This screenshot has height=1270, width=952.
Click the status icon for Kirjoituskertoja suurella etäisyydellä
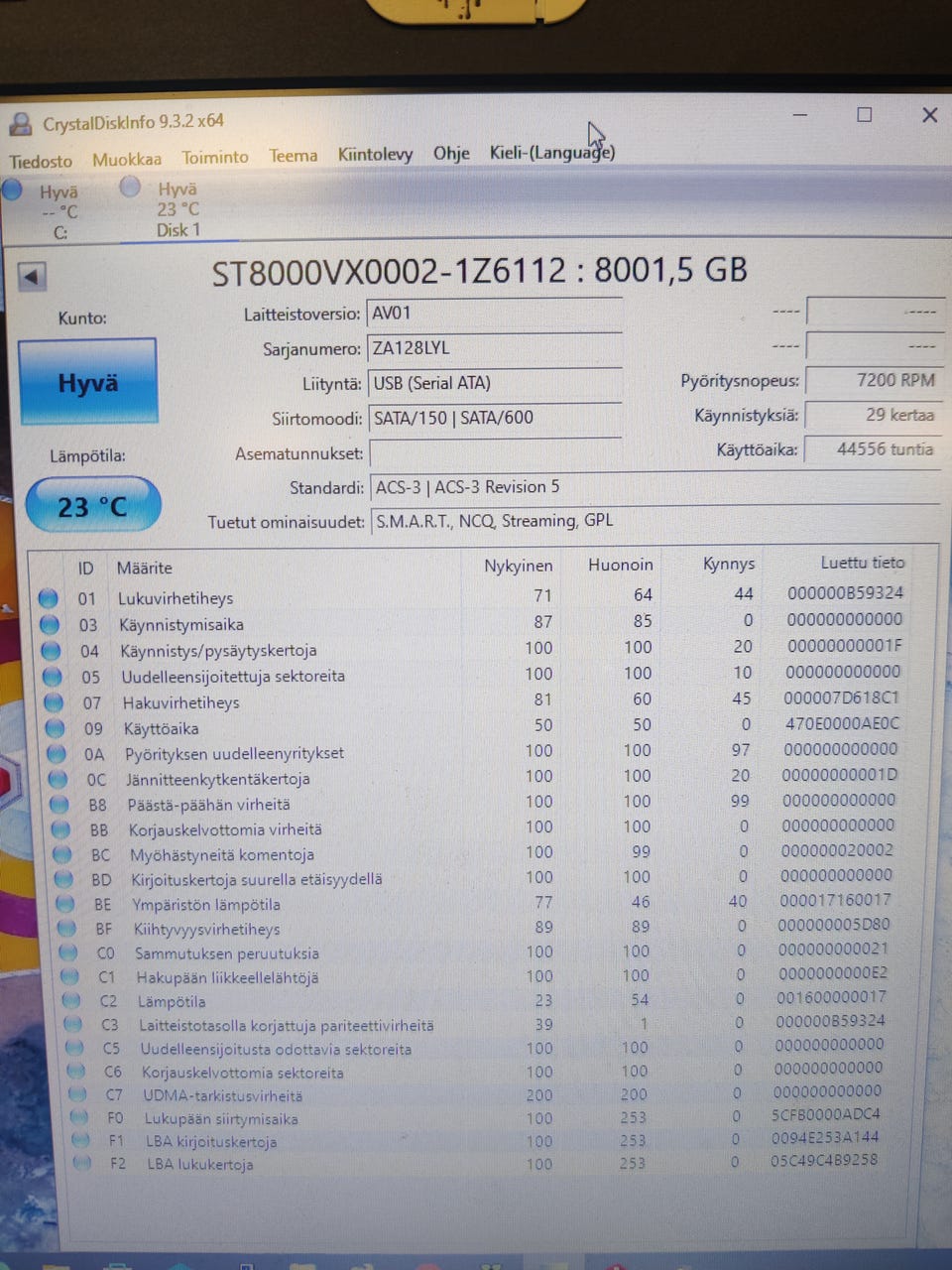tap(64, 879)
